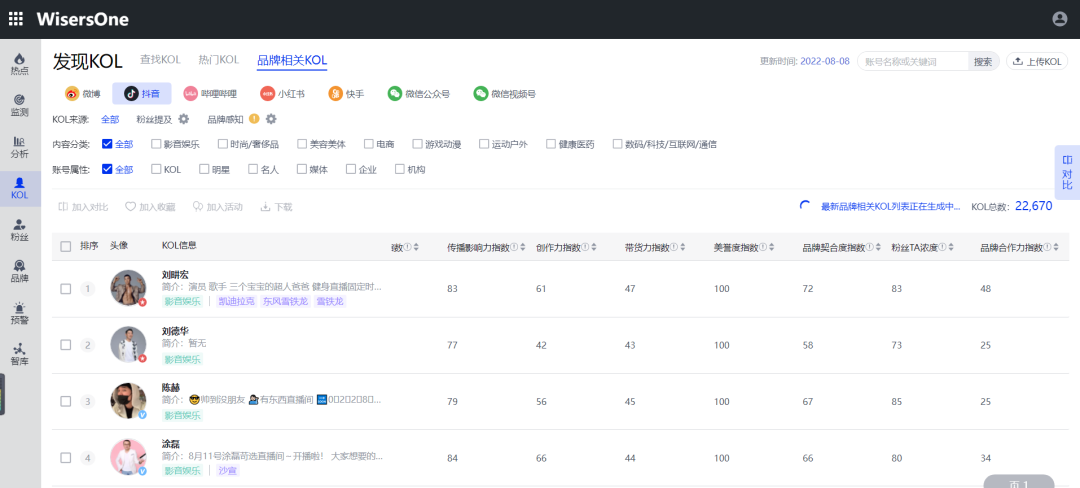Click the gear icon beside 粉丝提及
Viewport: 1080px width, 488px height.
point(184,119)
